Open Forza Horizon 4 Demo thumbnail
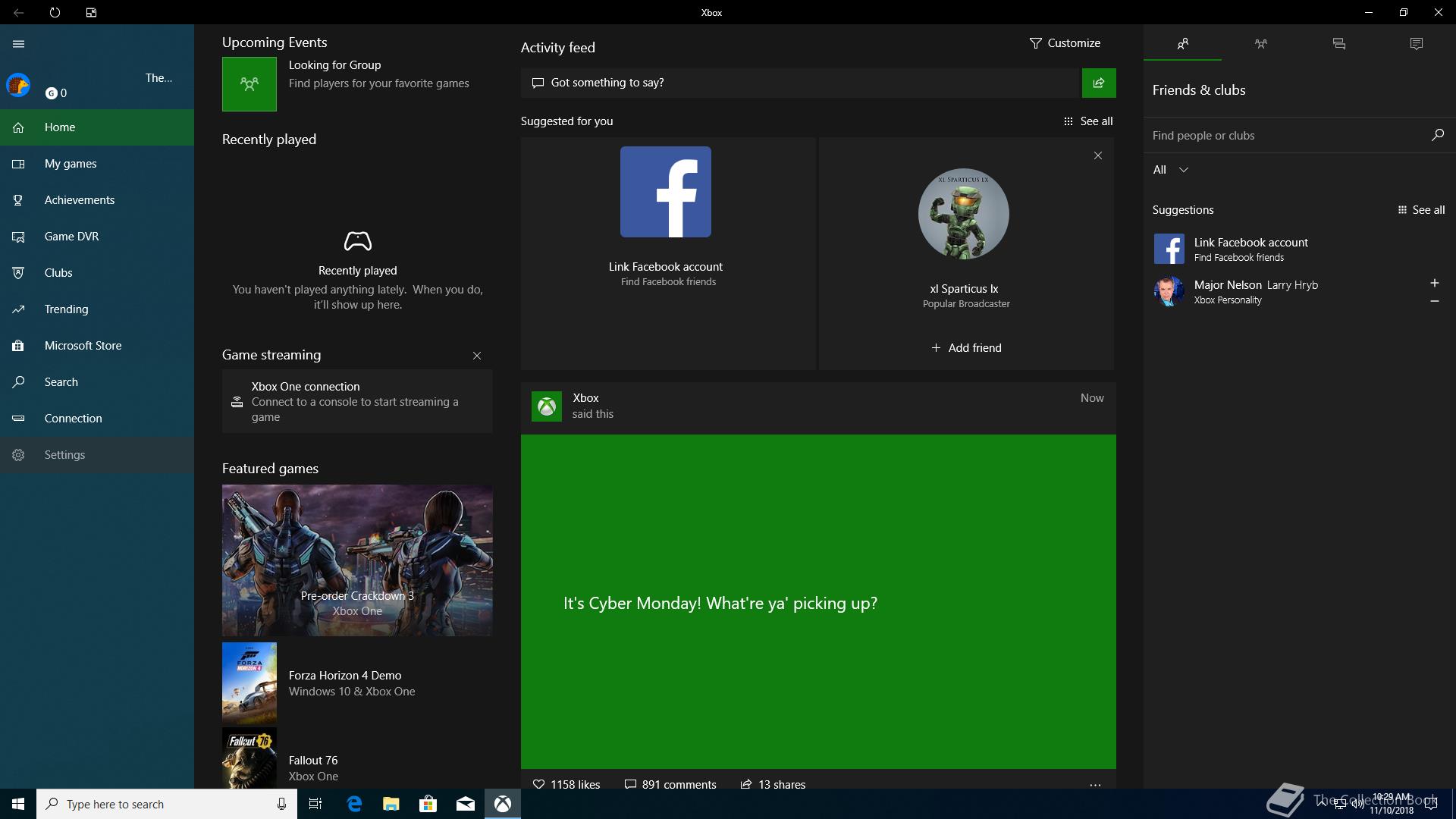 (x=249, y=683)
